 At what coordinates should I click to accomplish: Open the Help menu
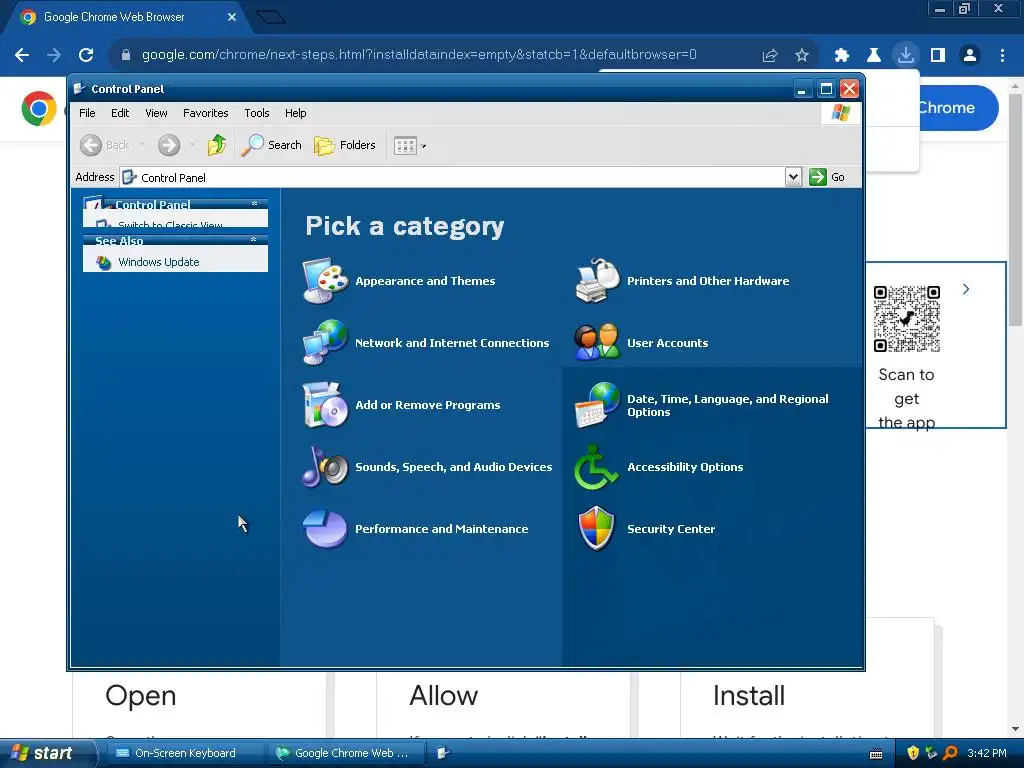[295, 113]
